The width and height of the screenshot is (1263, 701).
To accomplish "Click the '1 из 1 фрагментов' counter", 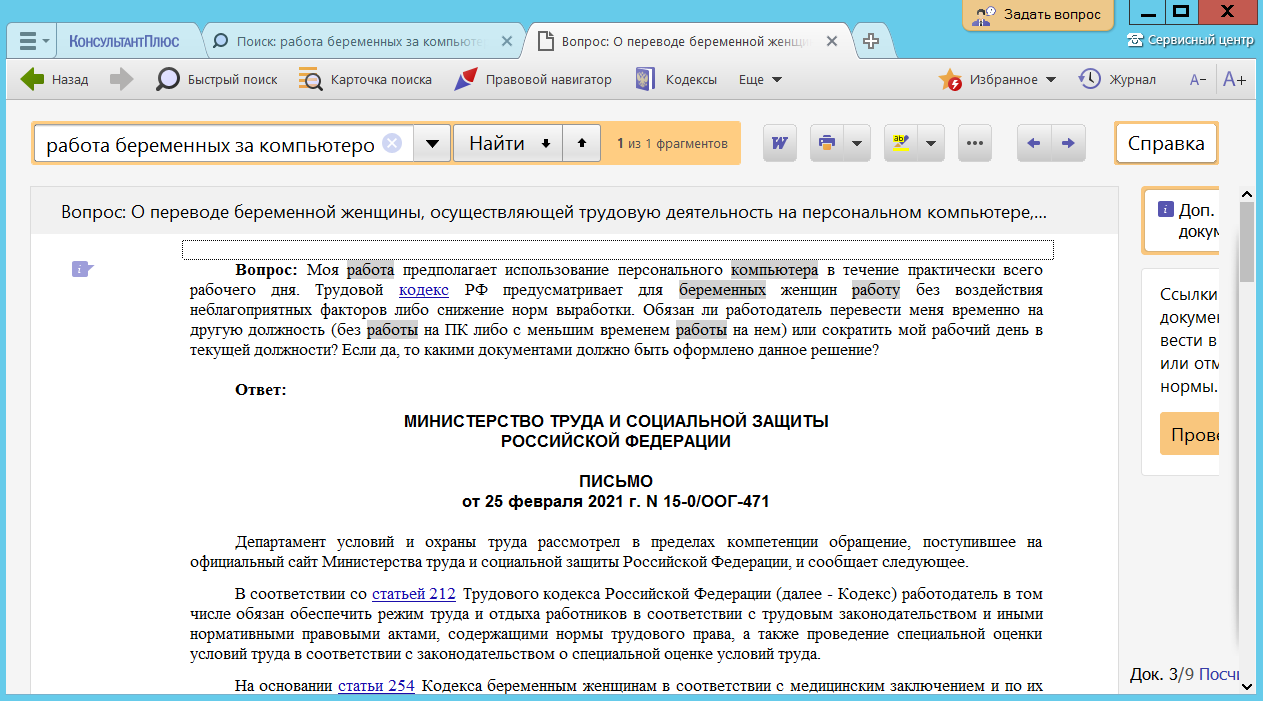I will click(672, 144).
